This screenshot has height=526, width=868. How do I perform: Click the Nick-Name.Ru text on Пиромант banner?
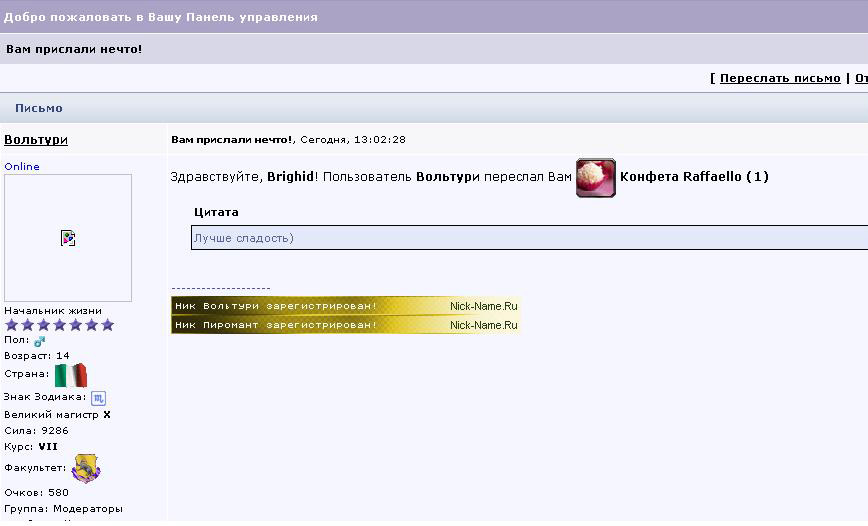[x=484, y=325]
